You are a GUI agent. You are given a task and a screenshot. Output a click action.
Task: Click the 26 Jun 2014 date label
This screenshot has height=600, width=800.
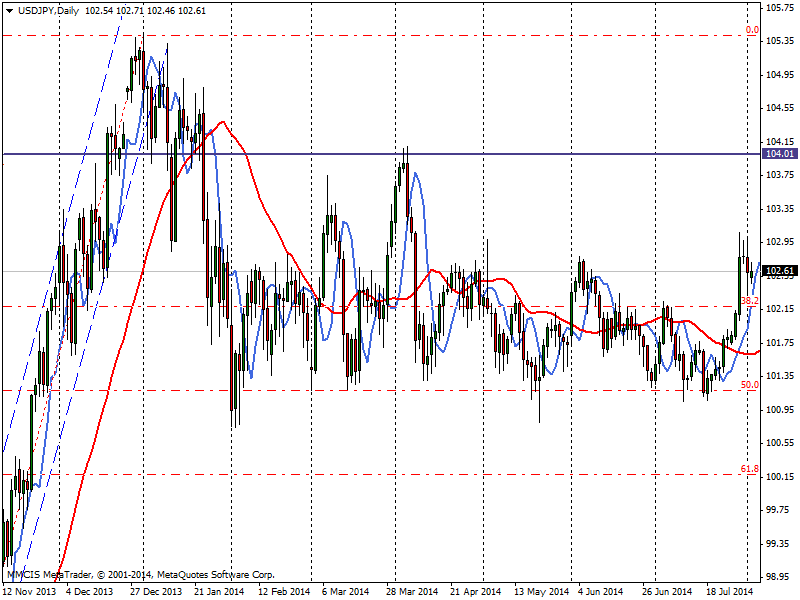point(667,591)
